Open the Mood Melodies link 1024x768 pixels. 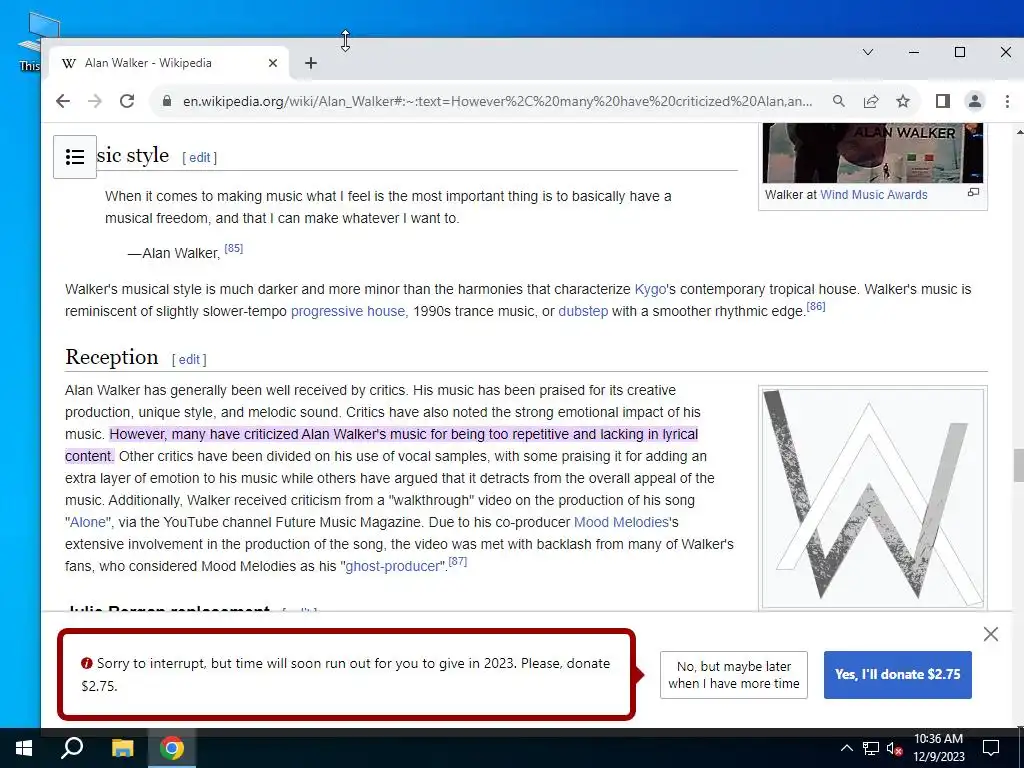(621, 522)
